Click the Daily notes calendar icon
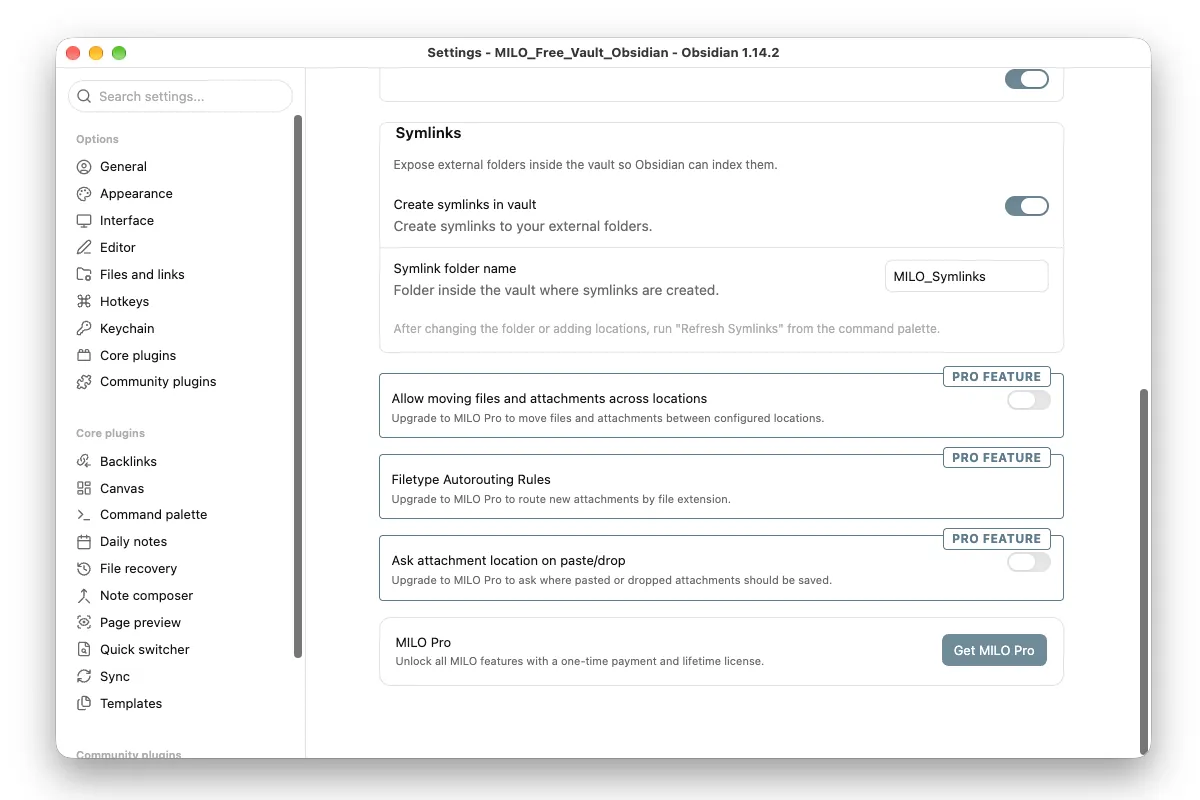The image size is (1200, 800). pyautogui.click(x=84, y=542)
